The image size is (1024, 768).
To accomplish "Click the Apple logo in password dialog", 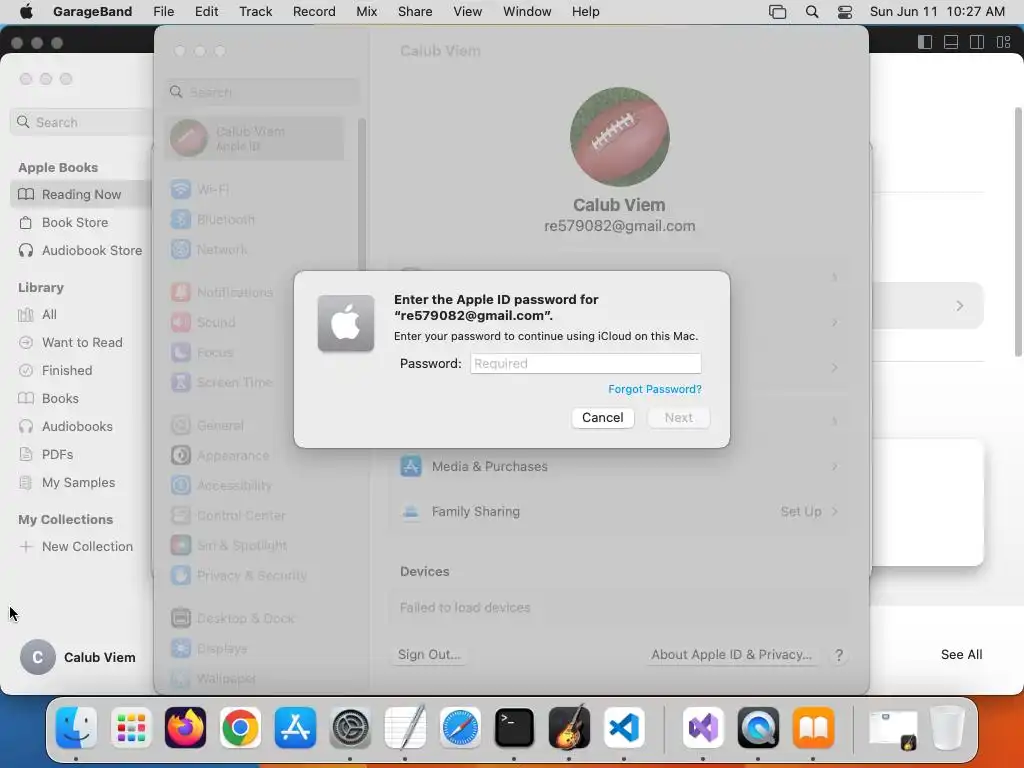I will click(x=346, y=323).
